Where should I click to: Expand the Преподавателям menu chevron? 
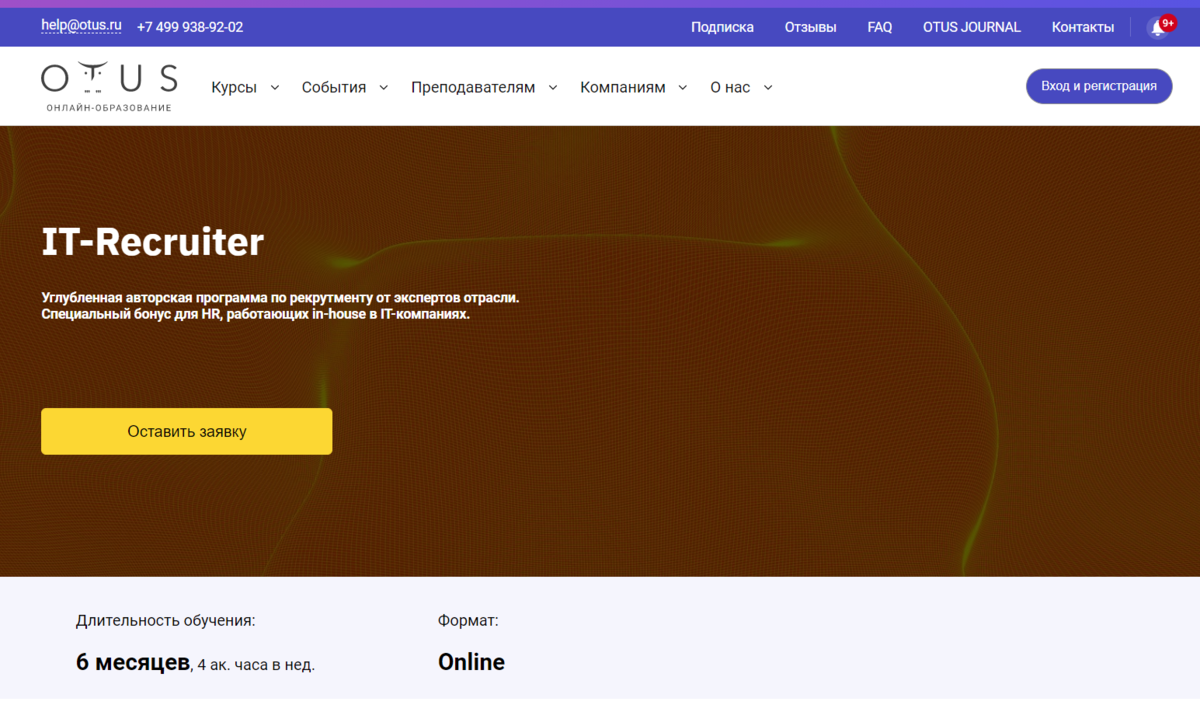(x=553, y=88)
